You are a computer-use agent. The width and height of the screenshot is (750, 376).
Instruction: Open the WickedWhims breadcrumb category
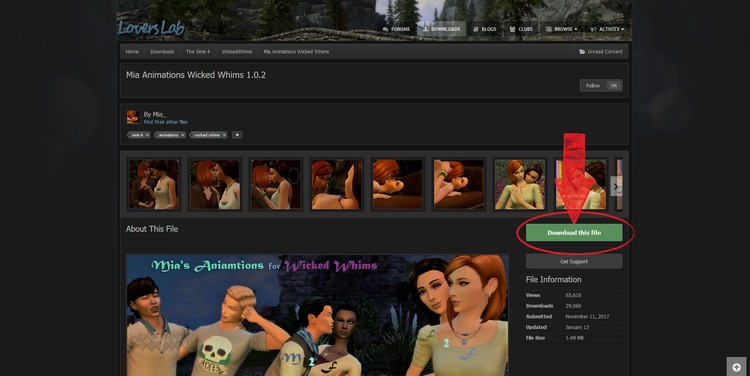237,52
